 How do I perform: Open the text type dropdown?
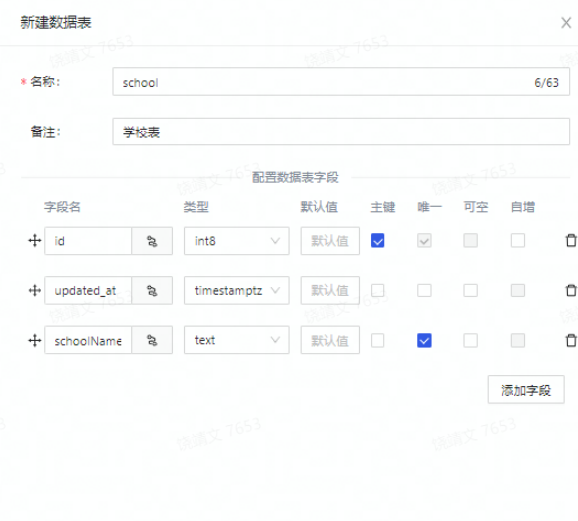tap(237, 340)
